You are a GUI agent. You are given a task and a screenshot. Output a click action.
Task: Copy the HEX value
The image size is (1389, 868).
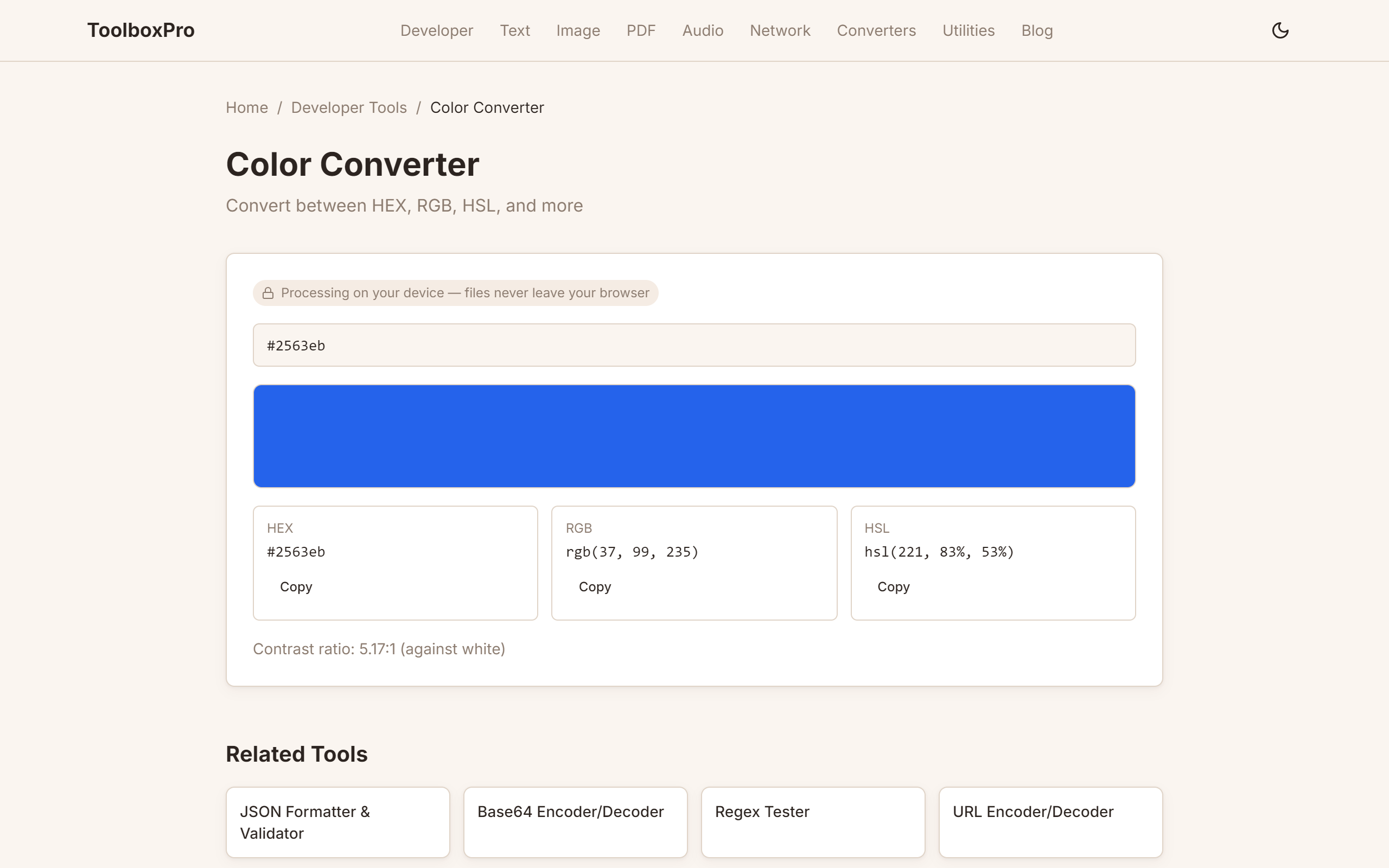[296, 586]
